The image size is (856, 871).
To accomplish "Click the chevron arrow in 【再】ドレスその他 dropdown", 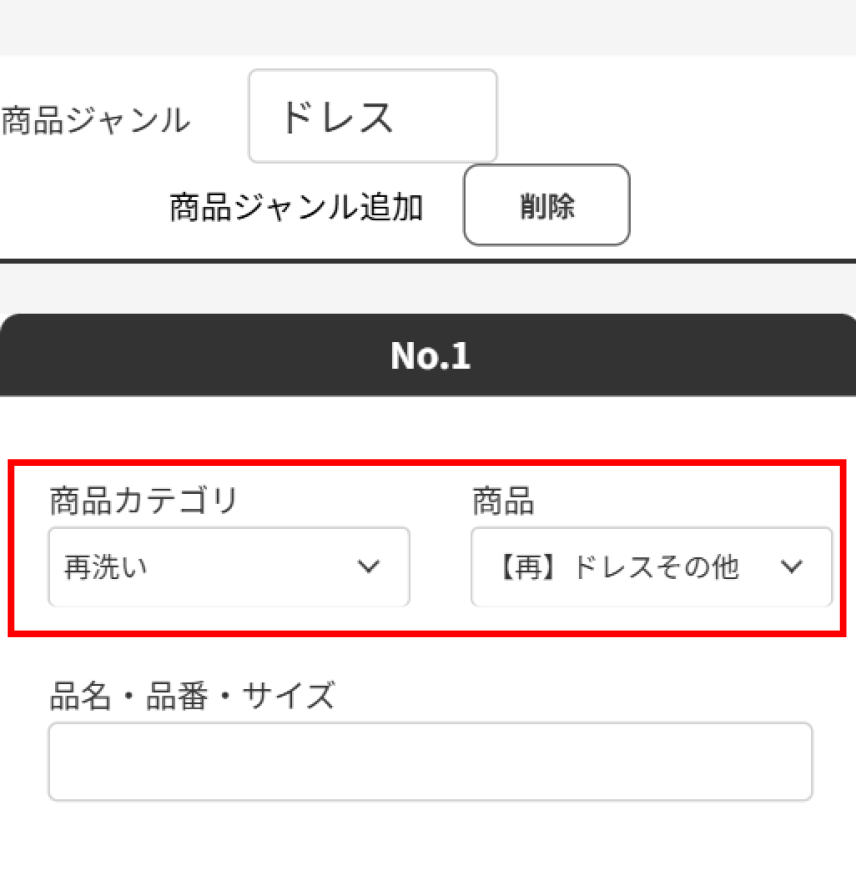I will 791,567.
